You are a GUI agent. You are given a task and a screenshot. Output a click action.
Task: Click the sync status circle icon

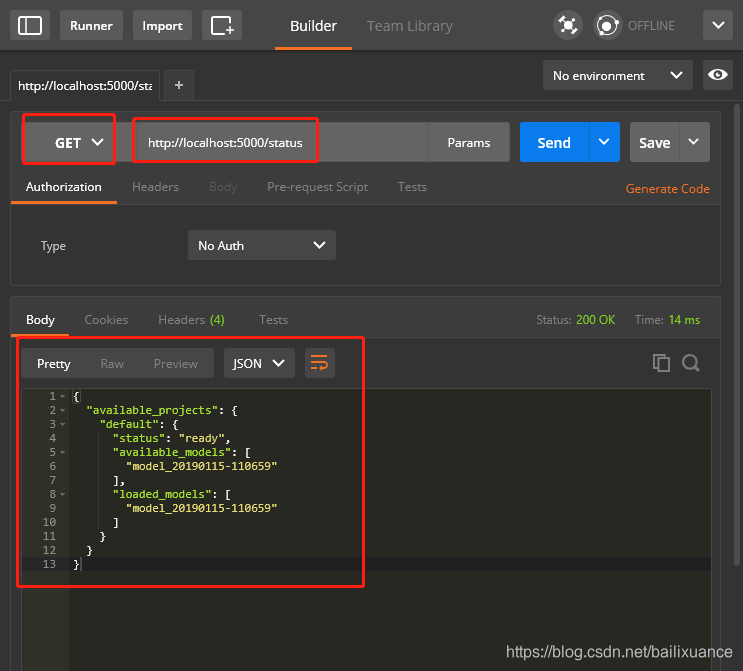[607, 25]
